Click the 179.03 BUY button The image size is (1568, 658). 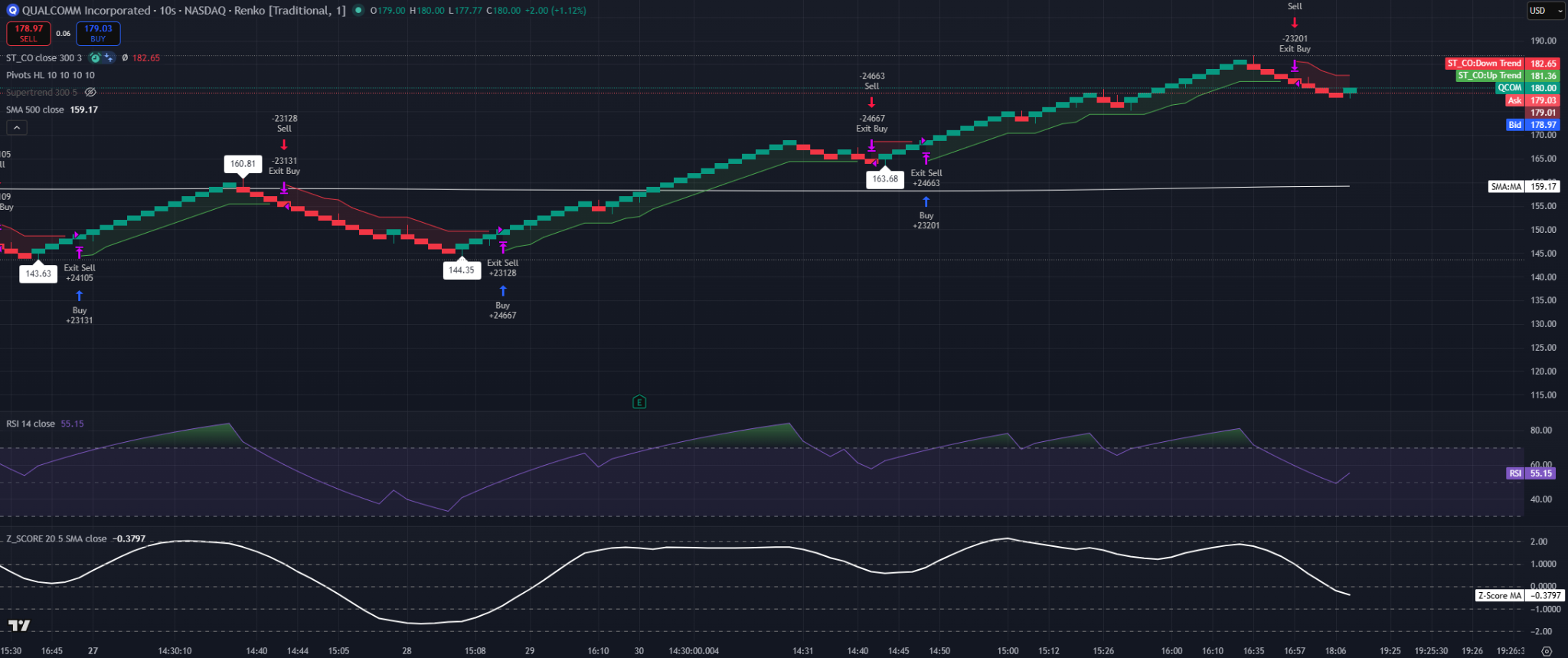[98, 34]
